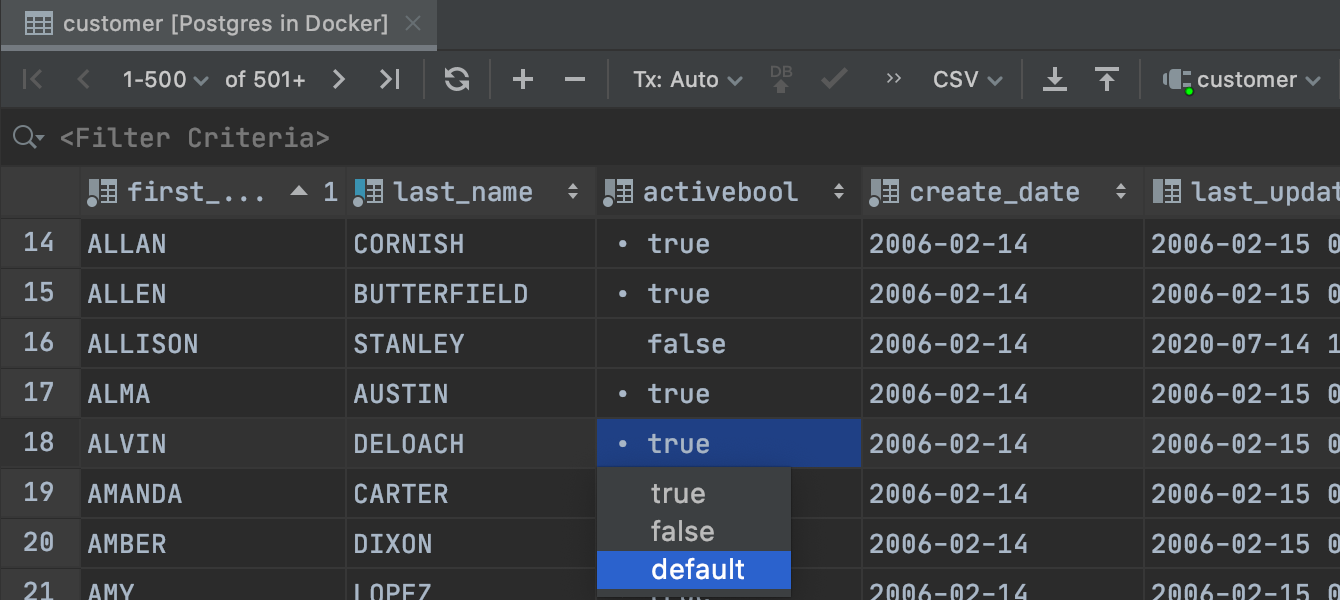Add a new row with plus icon
The image size is (1340, 600).
[x=522, y=80]
